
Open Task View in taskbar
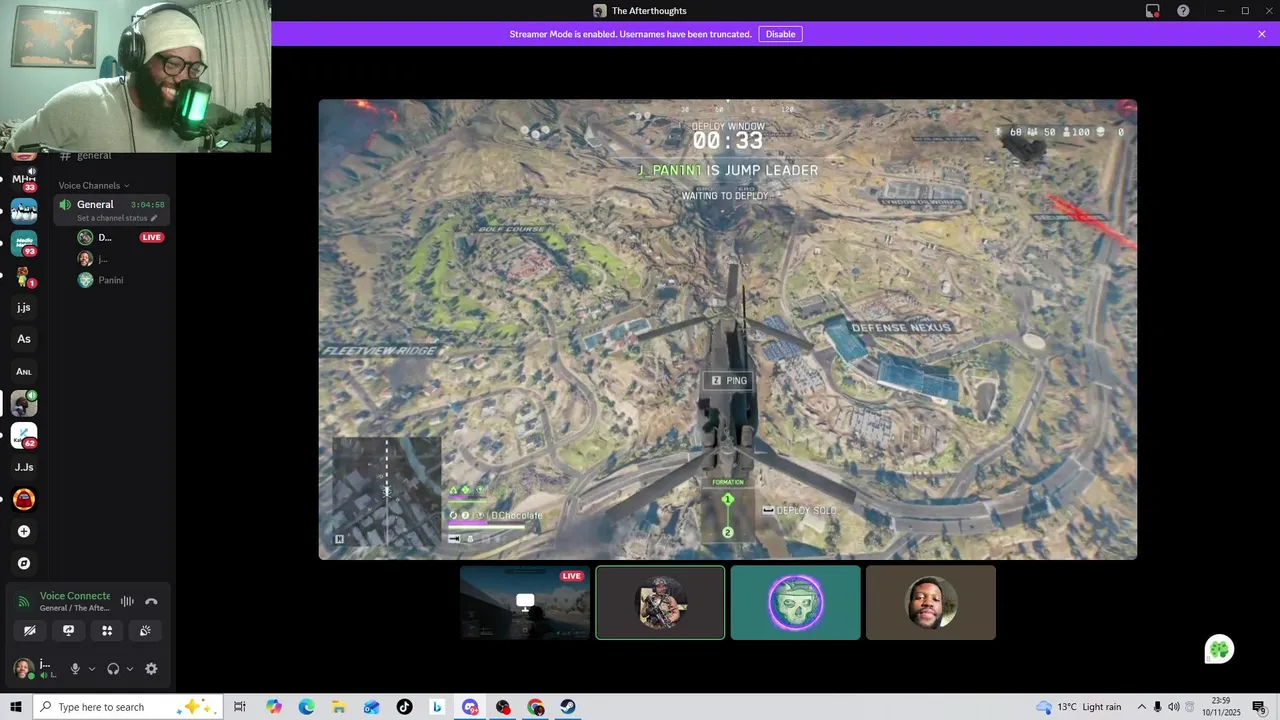240,707
